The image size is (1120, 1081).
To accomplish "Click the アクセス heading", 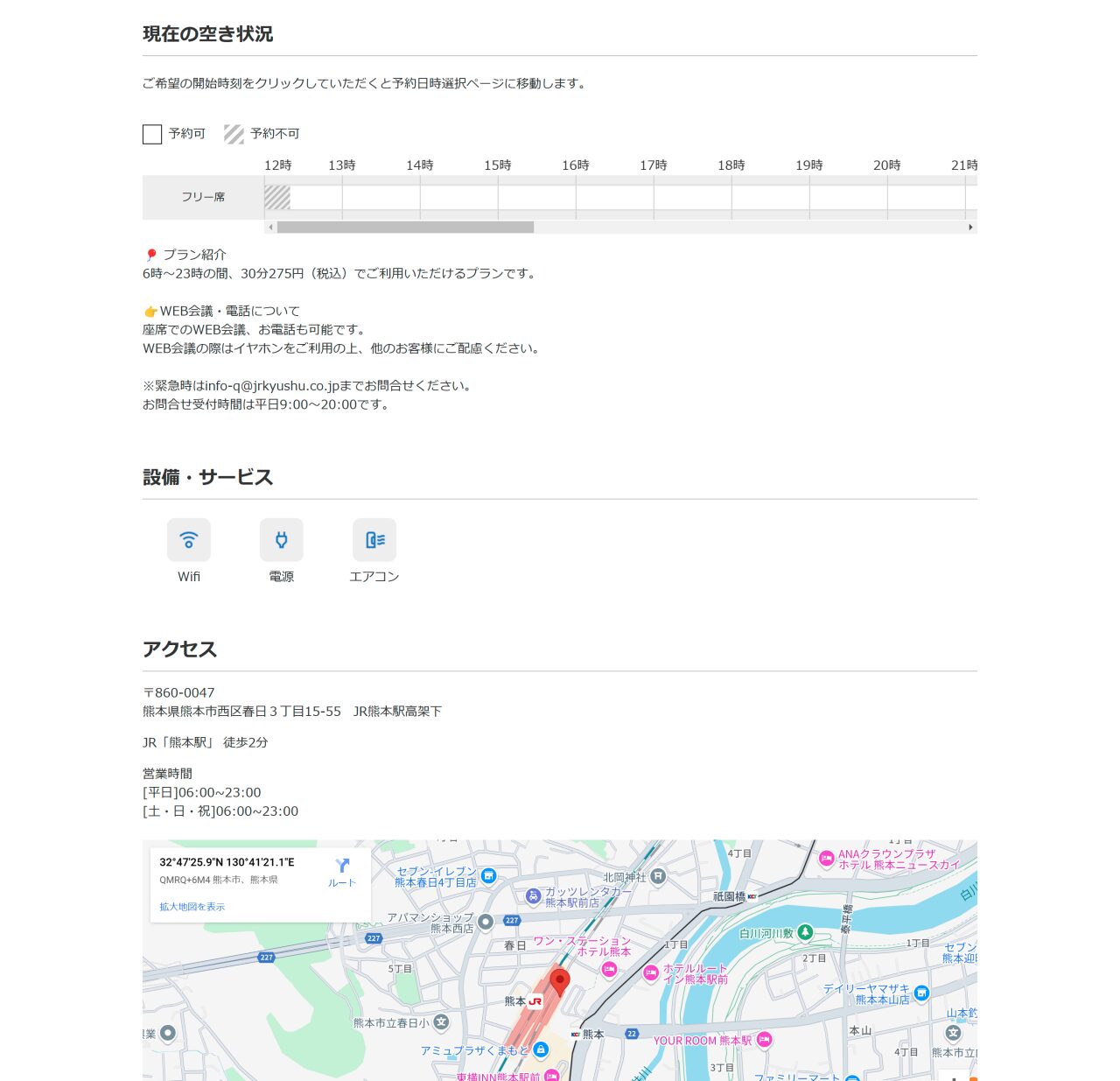I will [x=179, y=649].
